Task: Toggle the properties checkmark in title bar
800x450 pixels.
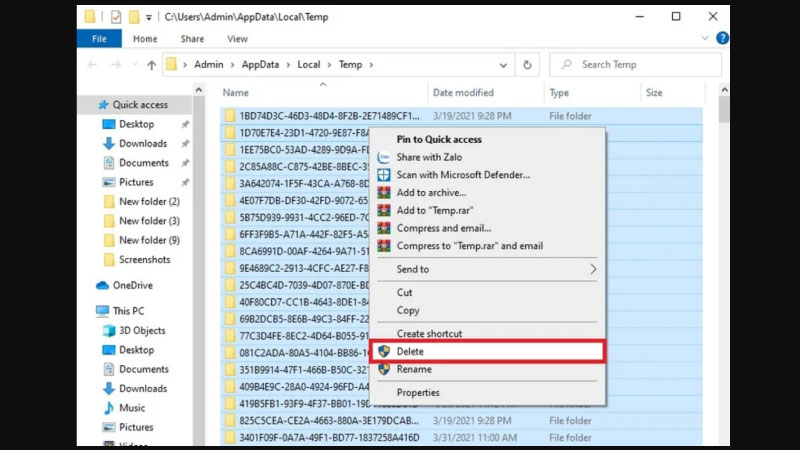Action: 117,17
